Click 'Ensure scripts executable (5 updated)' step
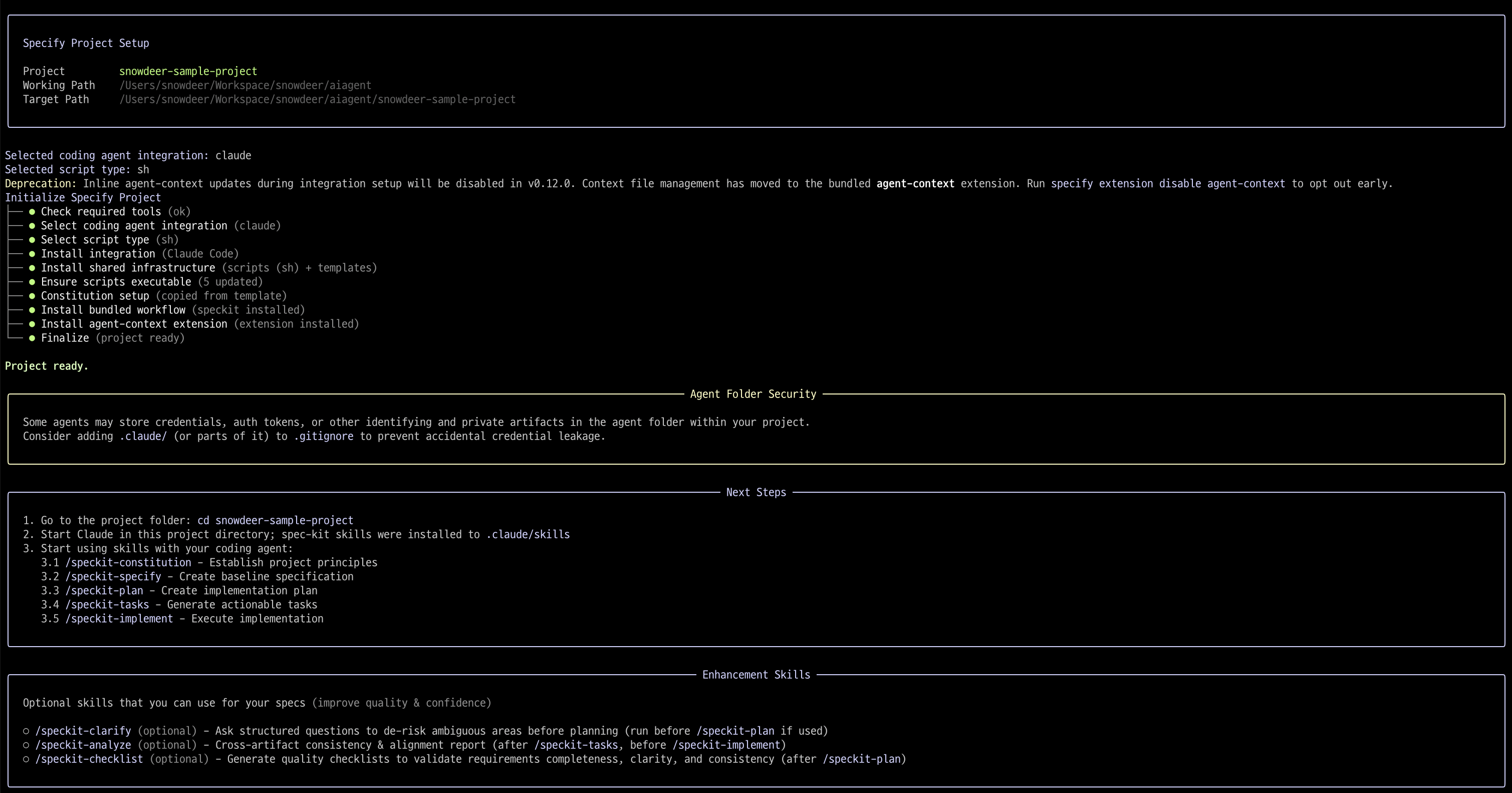Screen dimensions: 1512x793 tap(152, 283)
